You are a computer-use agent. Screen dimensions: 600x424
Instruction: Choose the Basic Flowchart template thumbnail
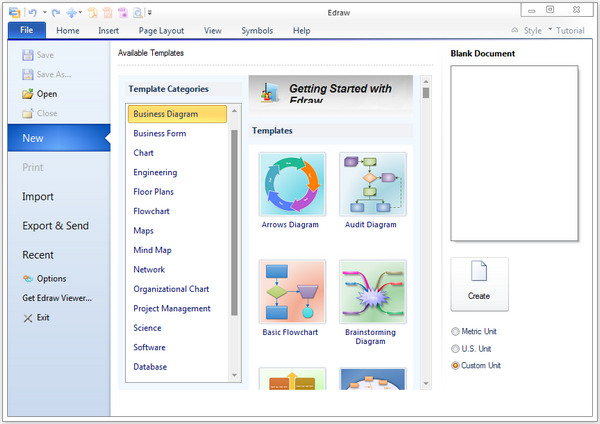pyautogui.click(x=292, y=292)
